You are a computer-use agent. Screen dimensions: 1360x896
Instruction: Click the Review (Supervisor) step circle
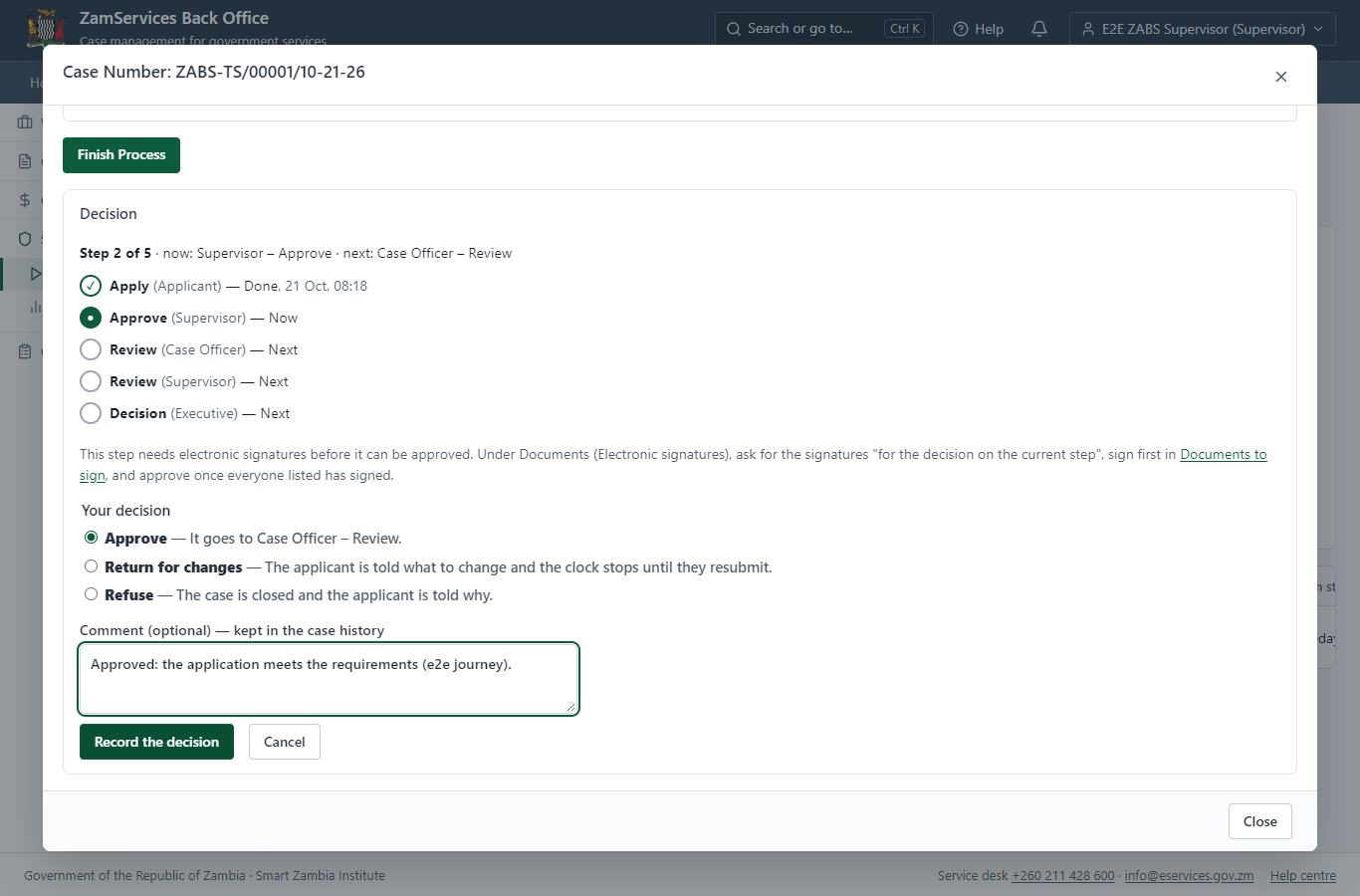pyautogui.click(x=91, y=381)
